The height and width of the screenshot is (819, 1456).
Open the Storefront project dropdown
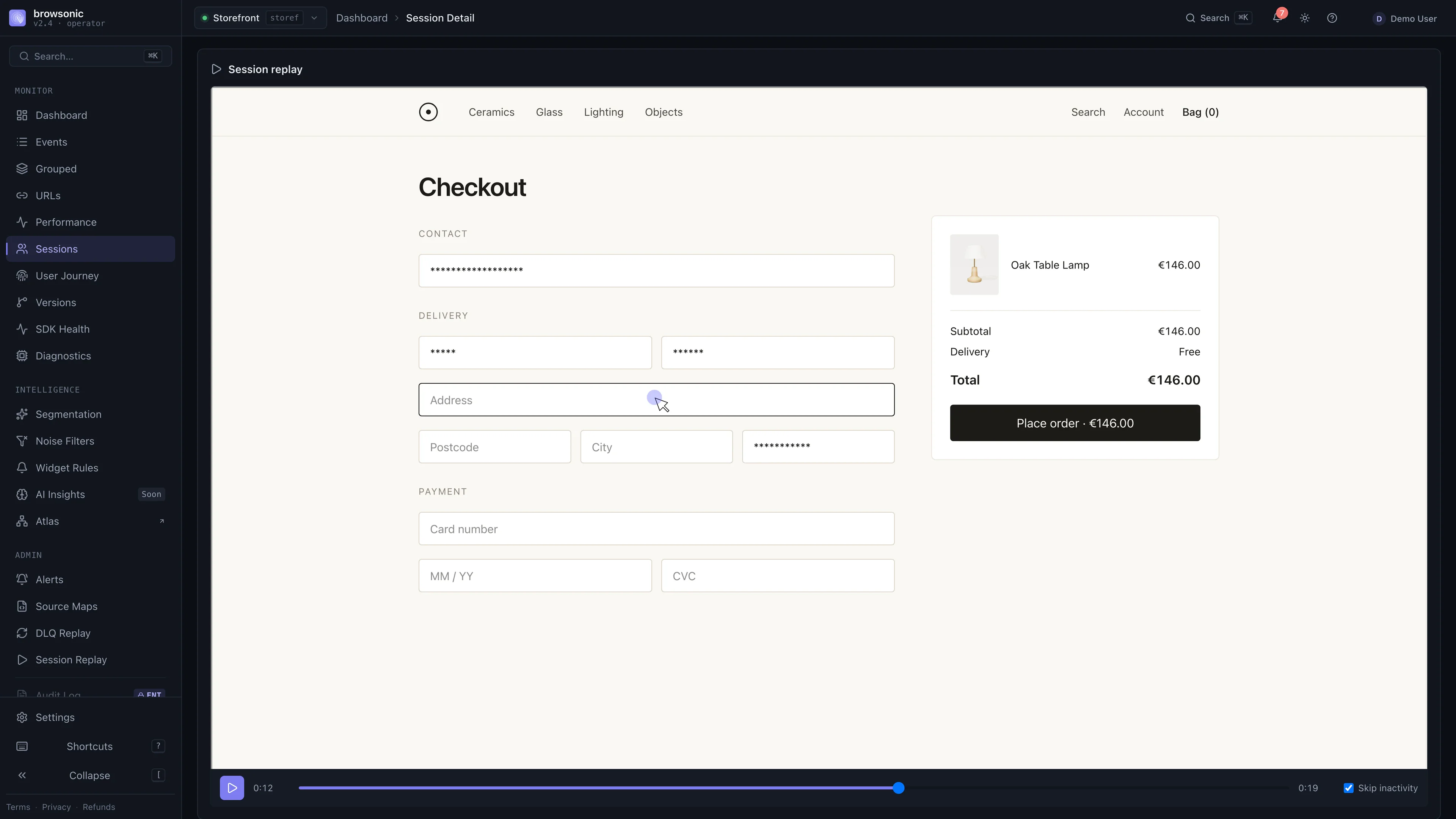click(x=260, y=18)
